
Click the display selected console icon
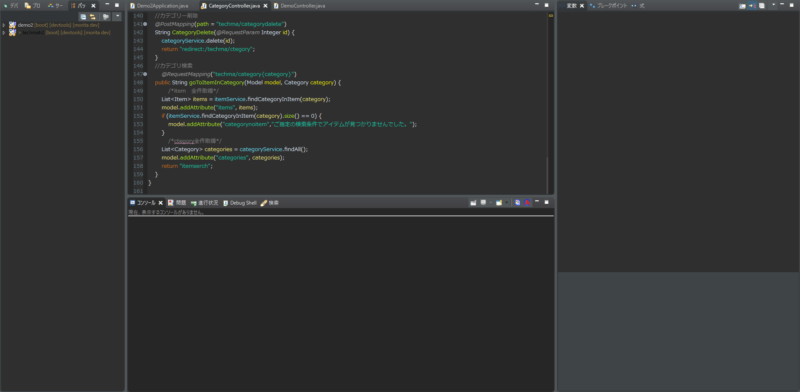point(483,203)
